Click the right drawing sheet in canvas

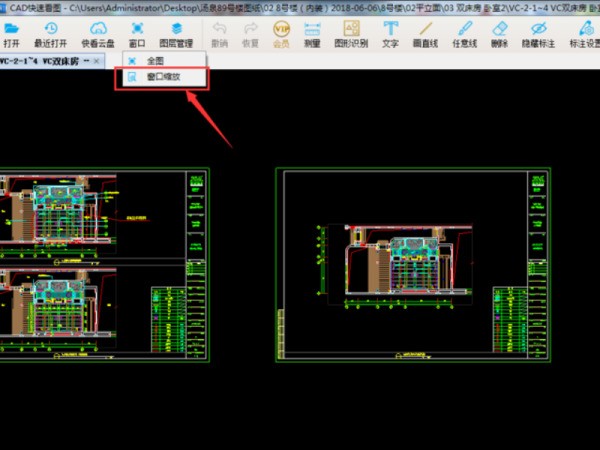click(x=413, y=265)
